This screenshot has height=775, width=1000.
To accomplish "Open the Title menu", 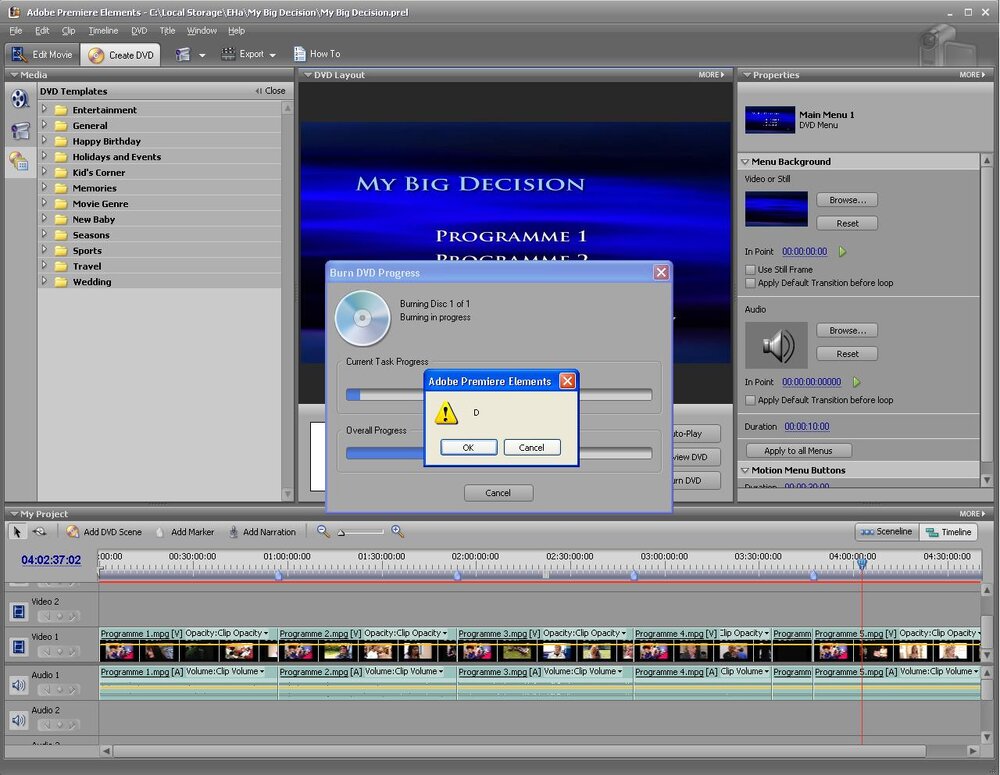I will pos(167,31).
